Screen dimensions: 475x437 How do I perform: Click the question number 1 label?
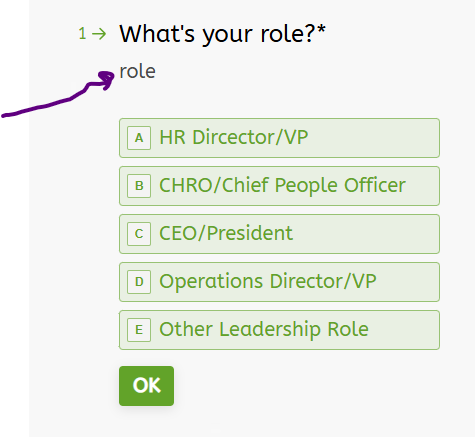point(82,34)
